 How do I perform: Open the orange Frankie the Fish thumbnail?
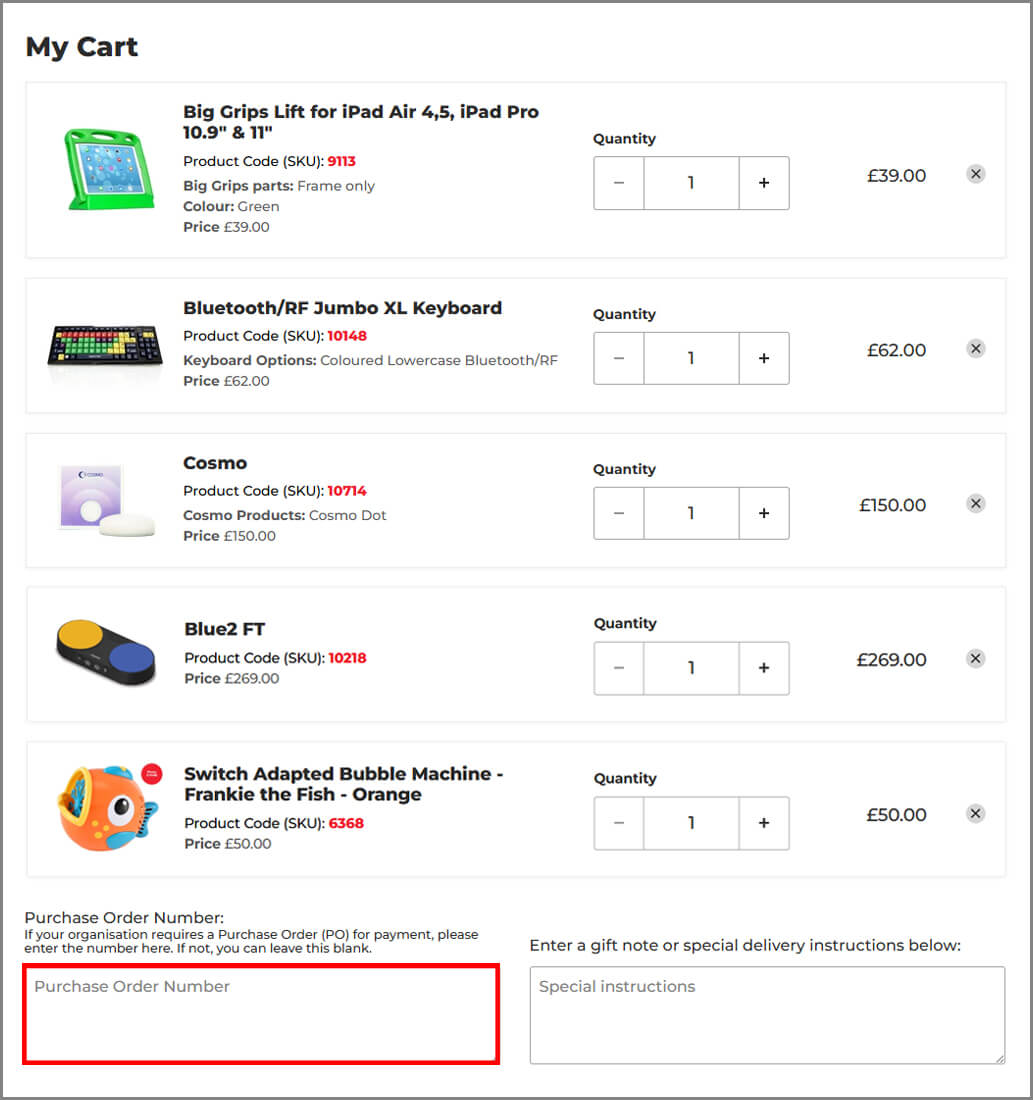109,807
